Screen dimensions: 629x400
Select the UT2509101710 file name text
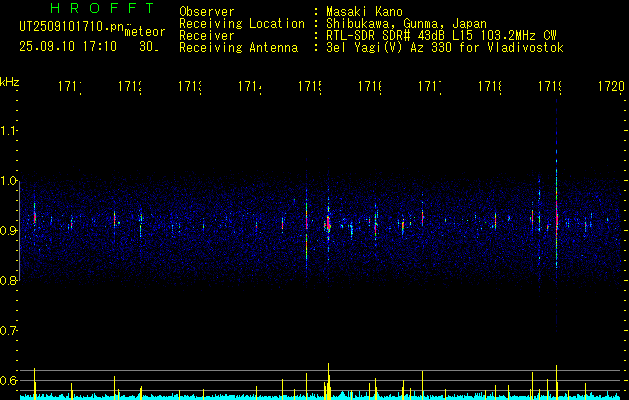click(72, 27)
